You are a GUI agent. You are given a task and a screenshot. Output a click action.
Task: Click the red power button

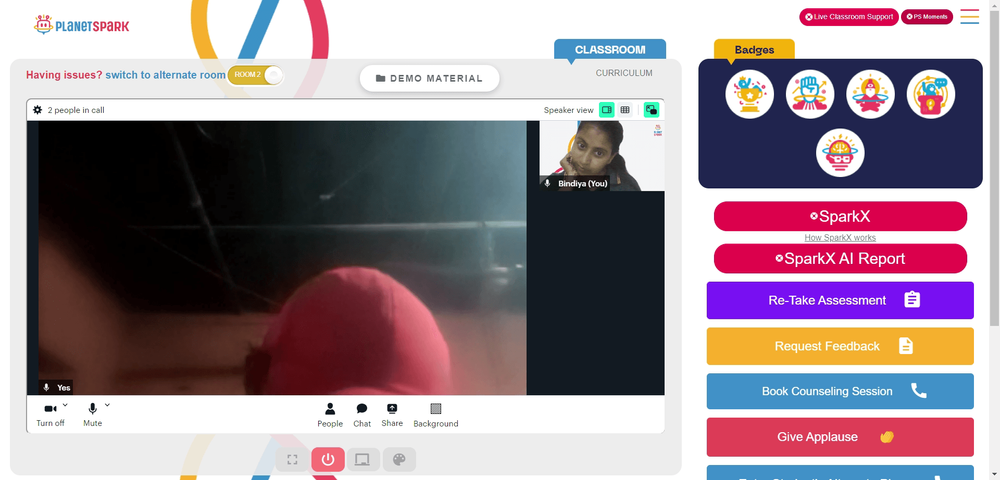[x=328, y=460]
